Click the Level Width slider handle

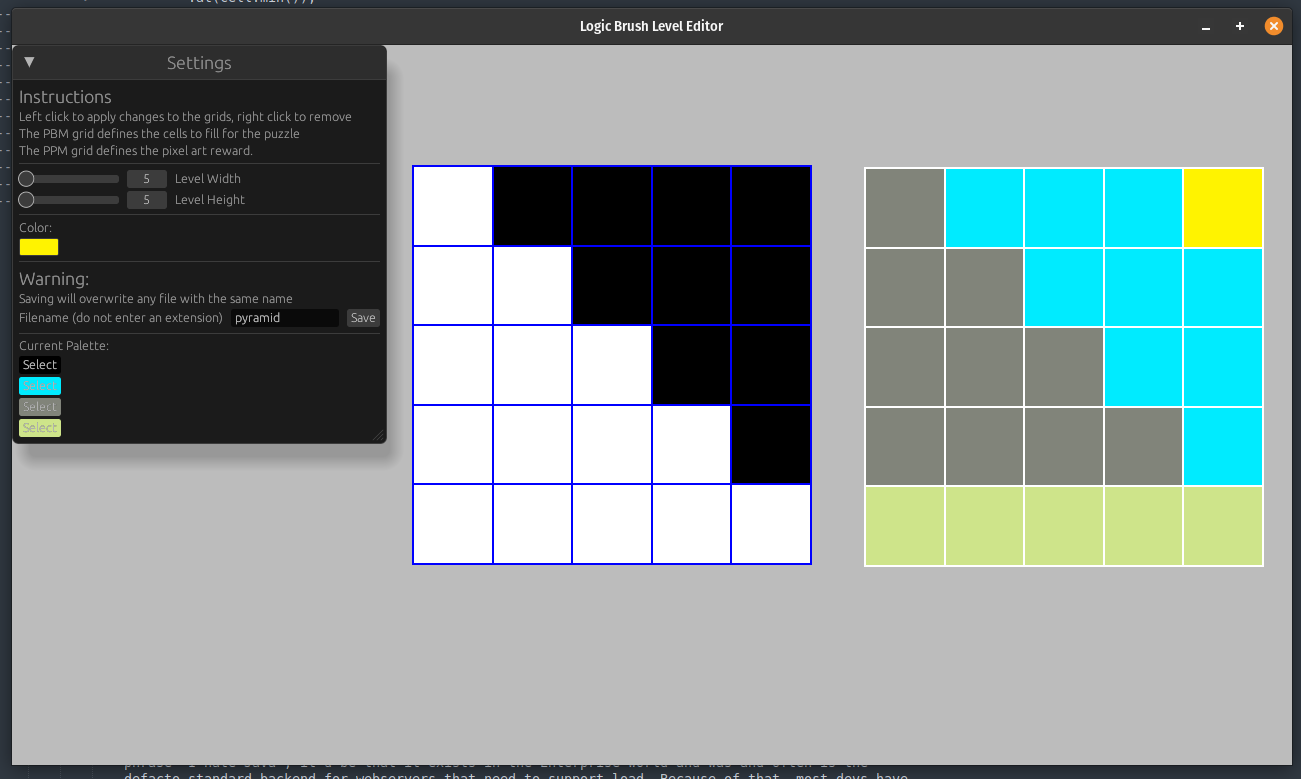pyautogui.click(x=27, y=179)
